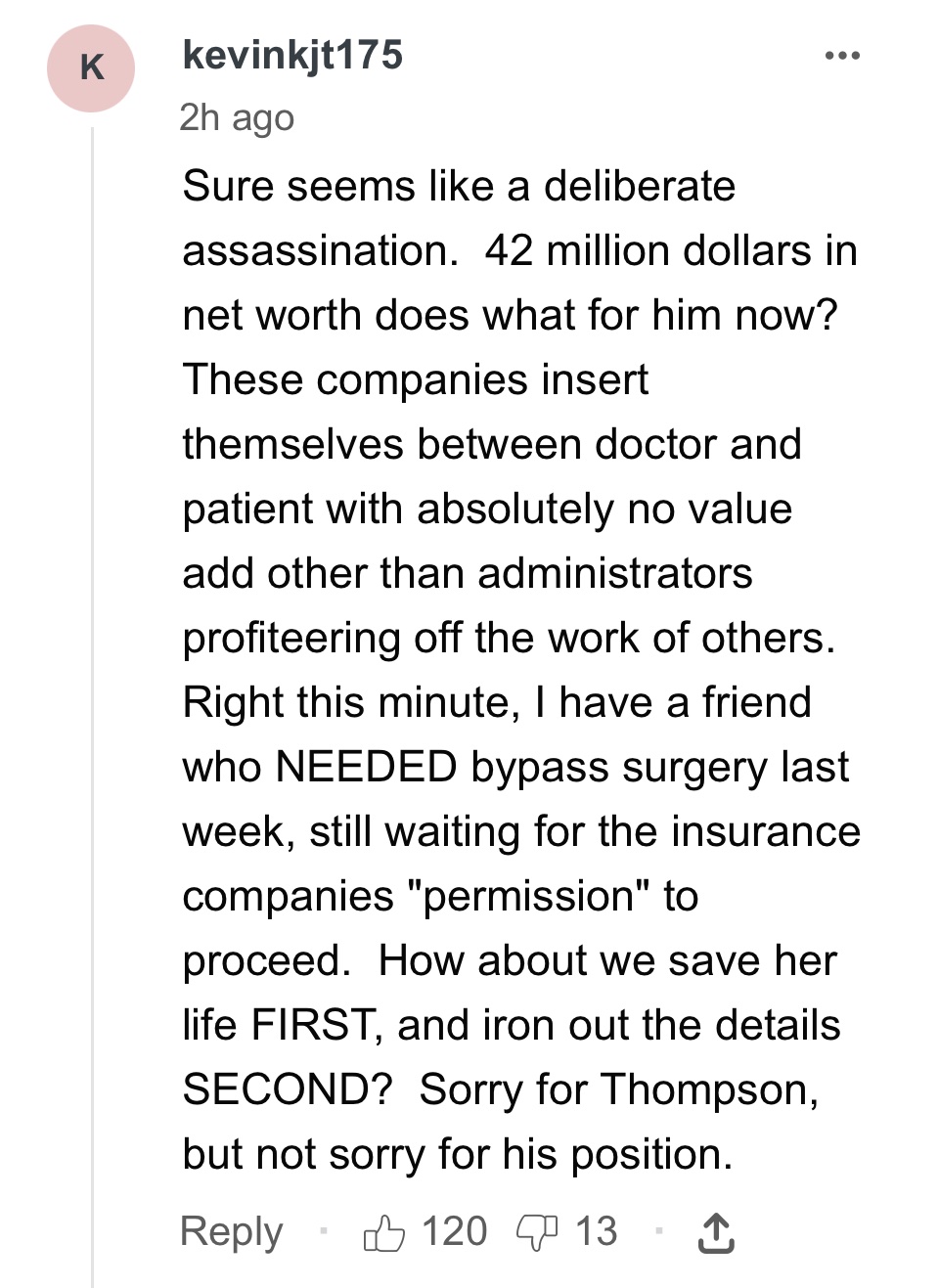The height and width of the screenshot is (1288, 939).
Task: Click the word "NEEDED" in the comment
Action: [366, 767]
